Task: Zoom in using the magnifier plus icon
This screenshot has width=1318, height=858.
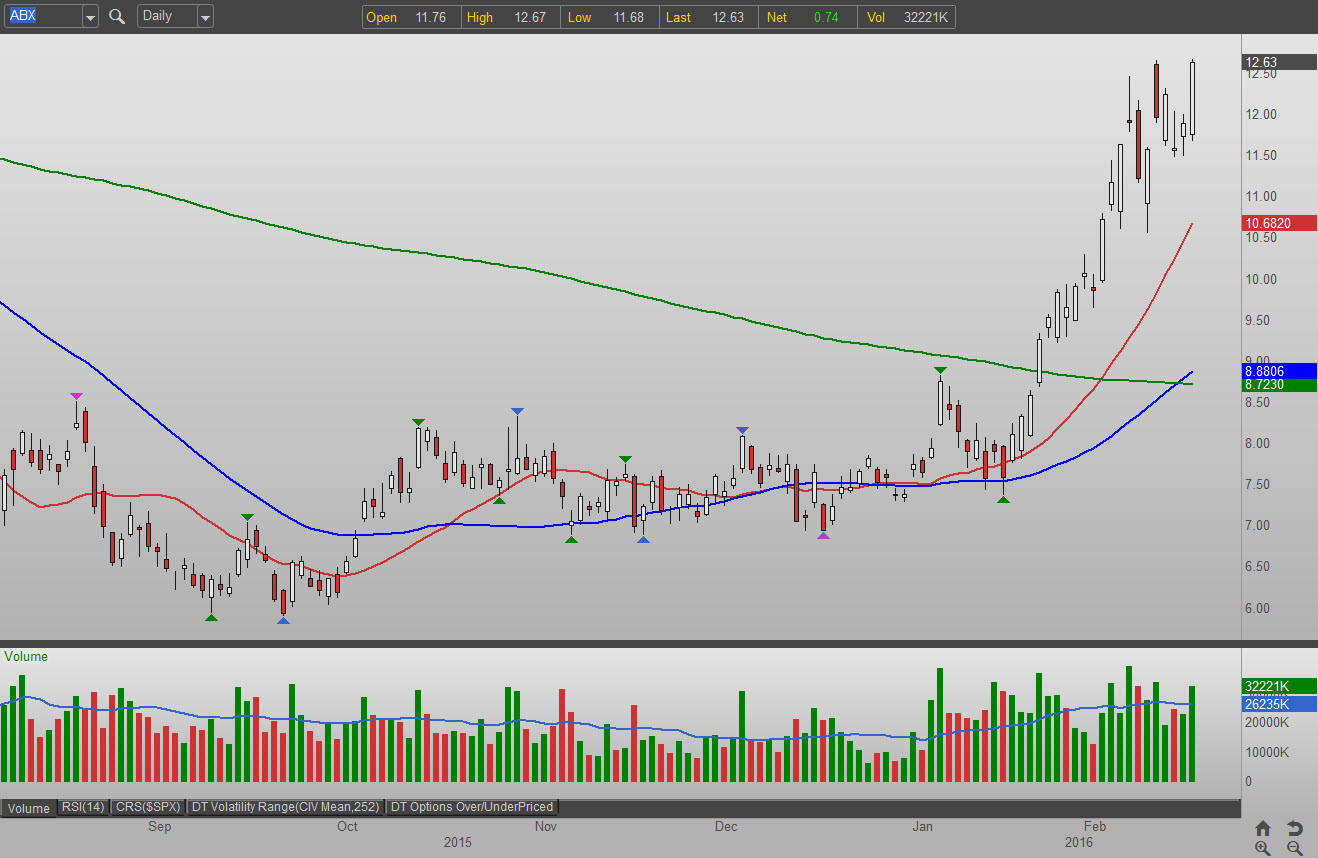Action: tap(1263, 848)
